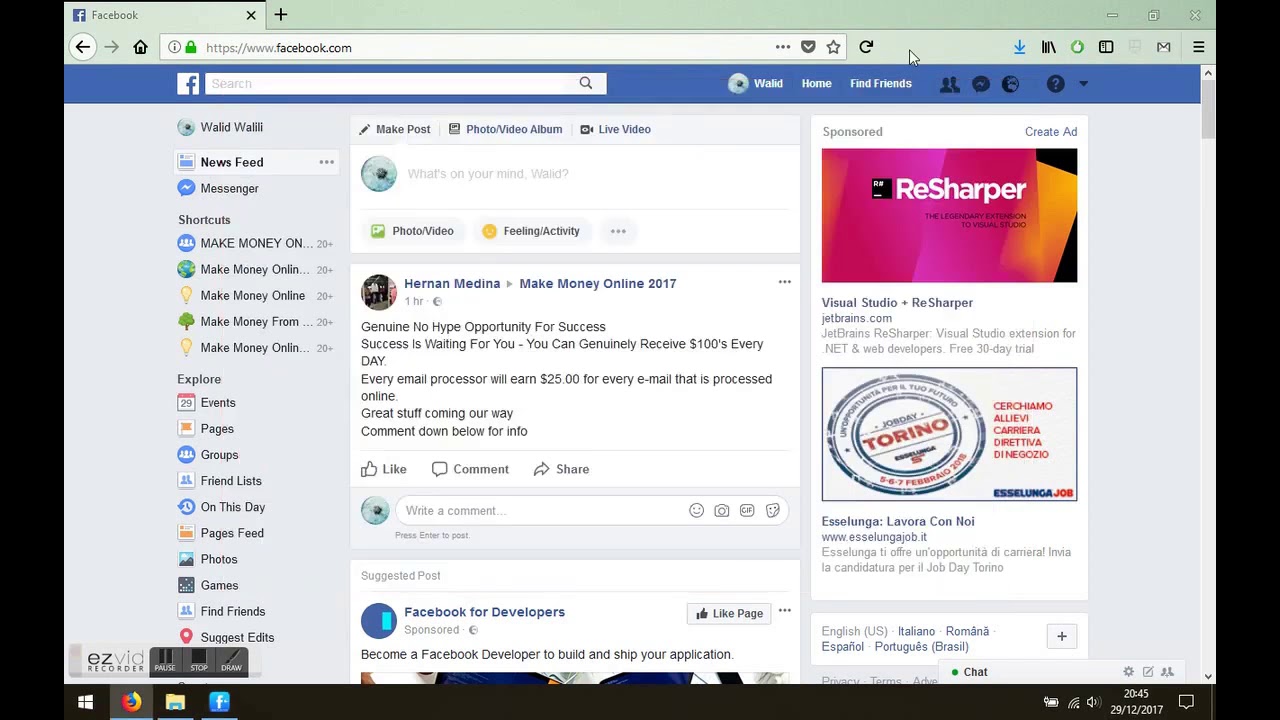Viewport: 1280px width, 720px height.
Task: Bookmark the page with the star icon
Action: [x=833, y=47]
